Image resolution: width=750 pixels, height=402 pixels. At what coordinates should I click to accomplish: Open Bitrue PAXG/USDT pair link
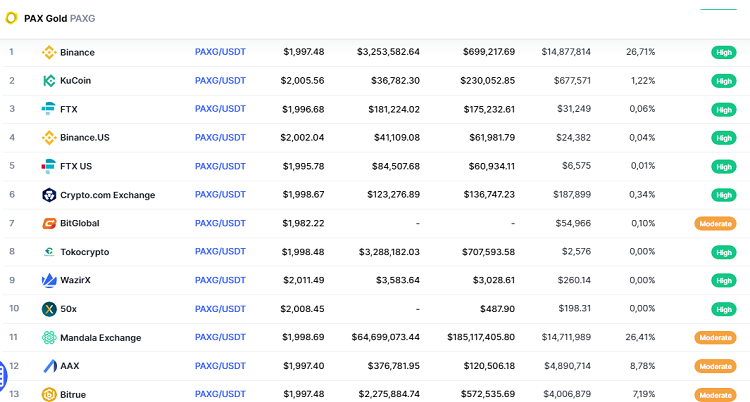click(220, 394)
